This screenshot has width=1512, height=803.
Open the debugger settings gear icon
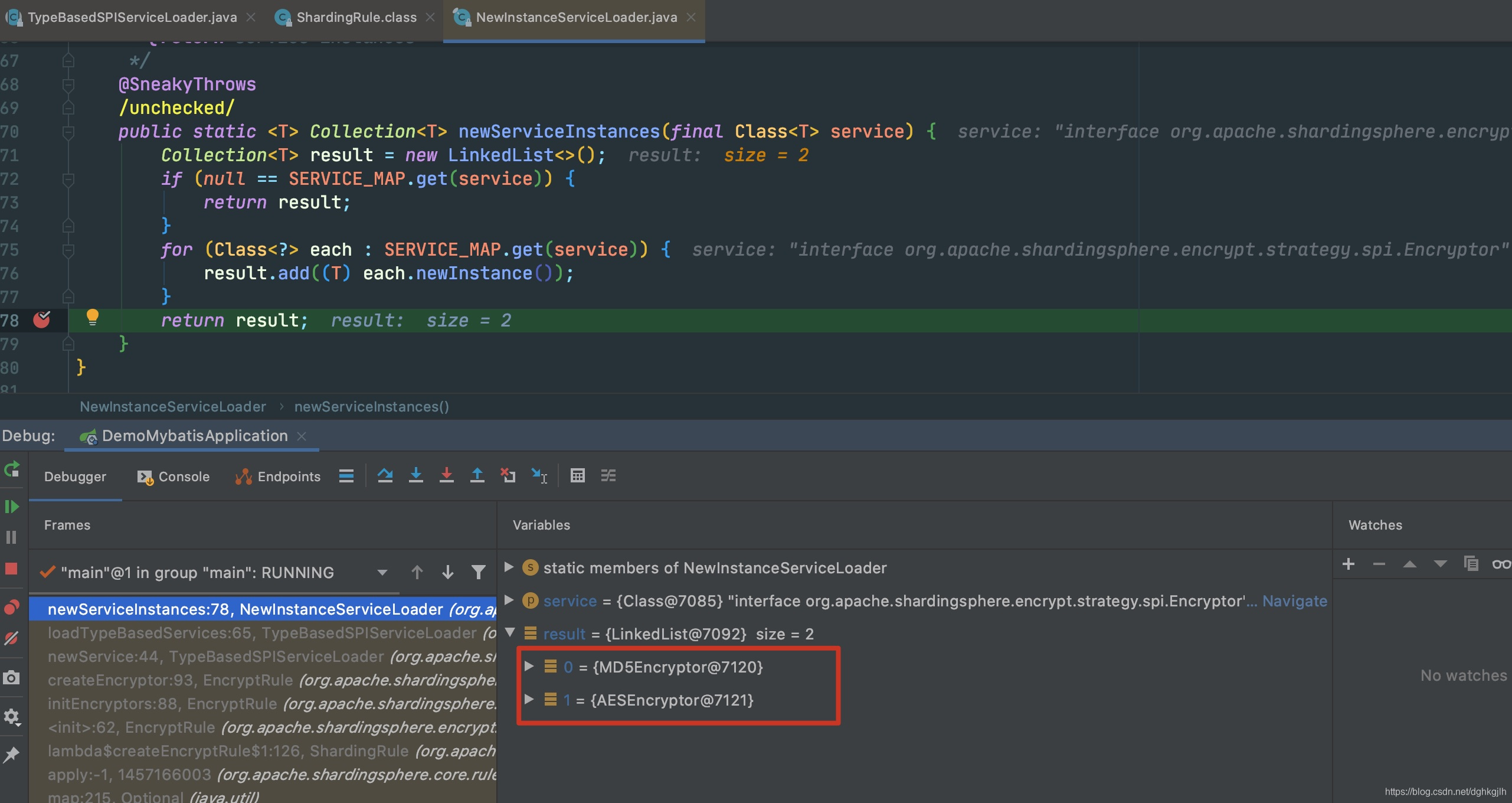point(12,717)
